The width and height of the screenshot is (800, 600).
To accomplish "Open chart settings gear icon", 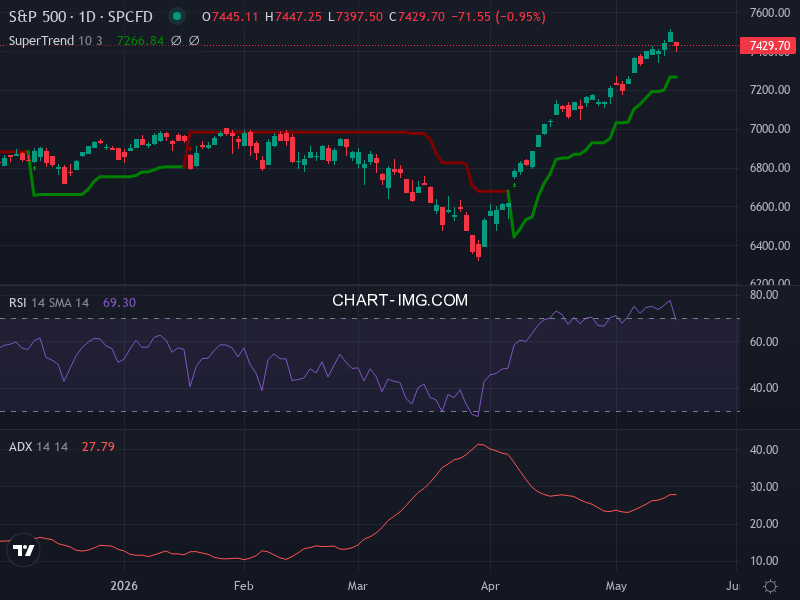I will (770, 586).
